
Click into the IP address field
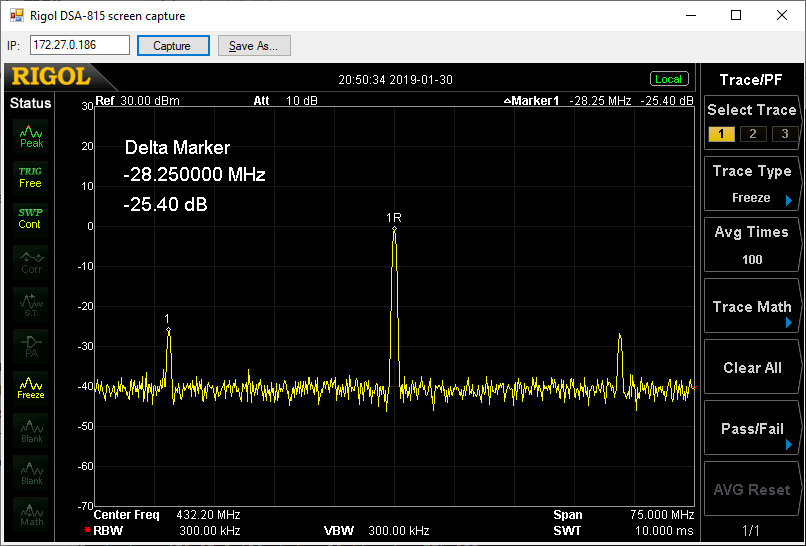coord(80,45)
